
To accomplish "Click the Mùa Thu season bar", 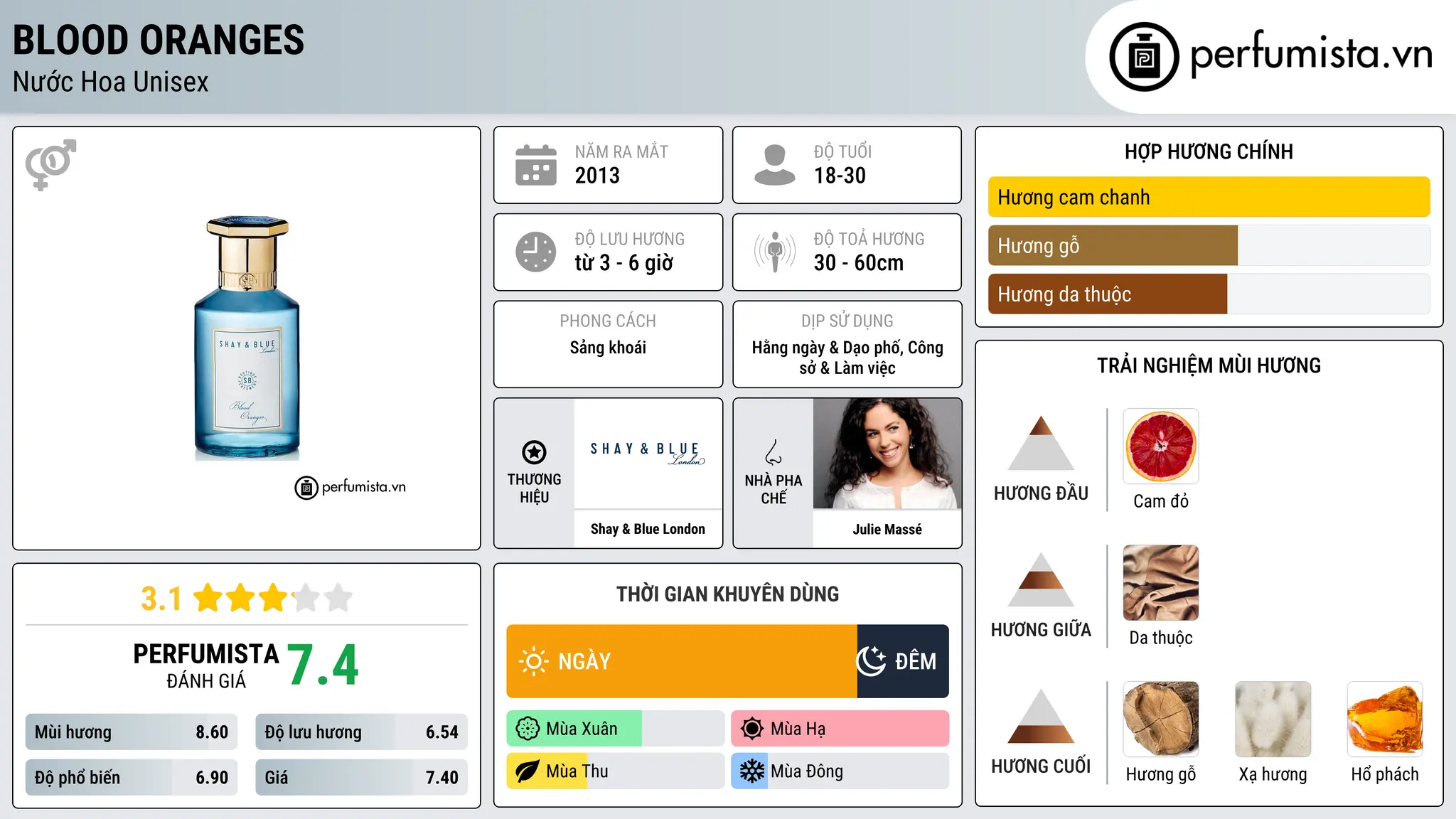I will click(615, 771).
